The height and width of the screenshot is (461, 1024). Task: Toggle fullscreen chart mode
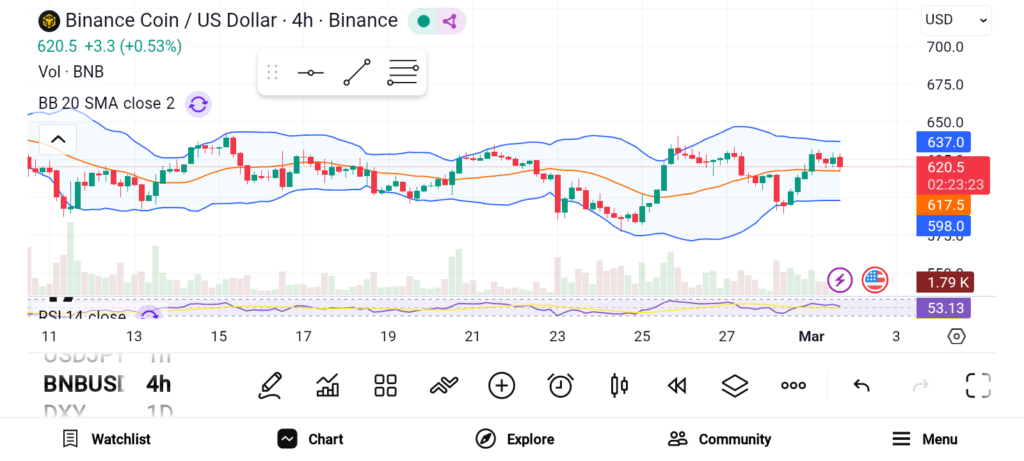977,385
